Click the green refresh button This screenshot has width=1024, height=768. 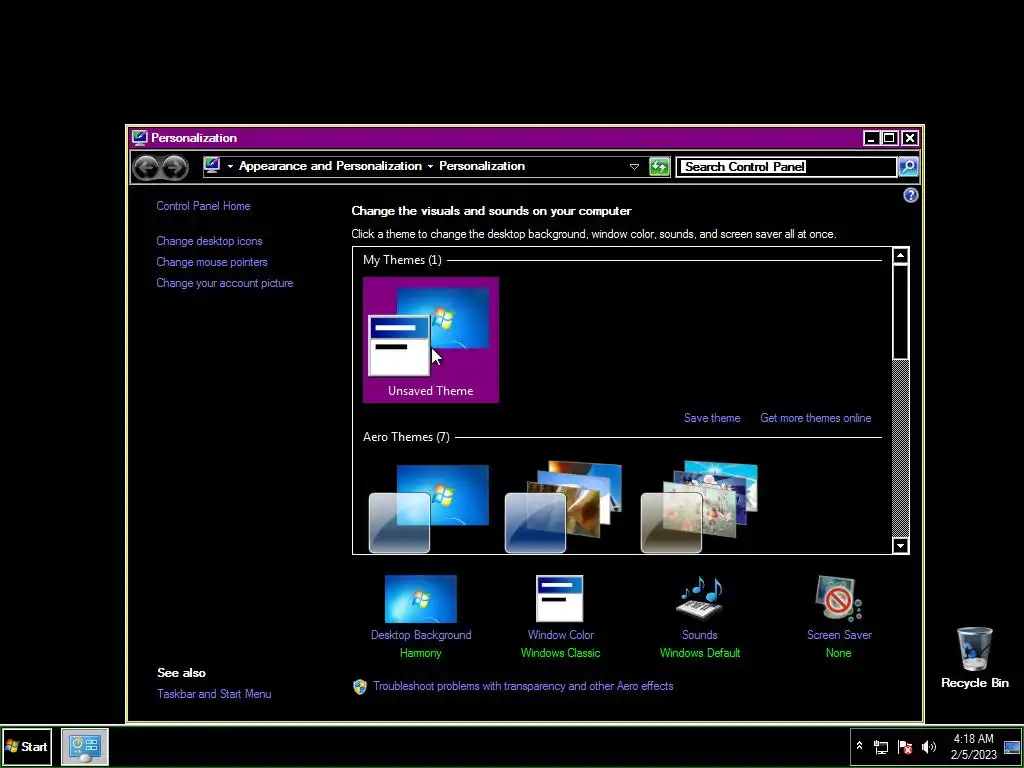pyautogui.click(x=660, y=167)
